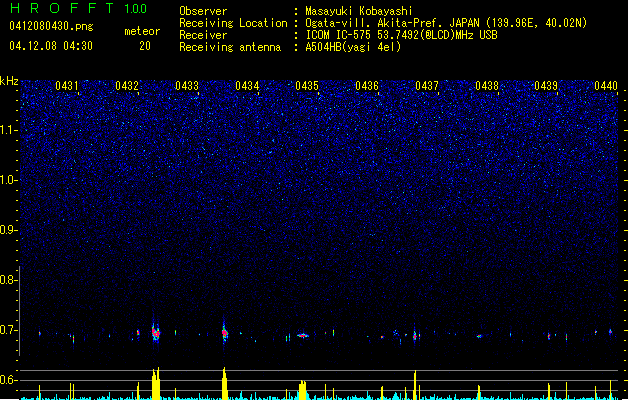
Task: Click the version number 1.0.0
Action: click(x=135, y=9)
